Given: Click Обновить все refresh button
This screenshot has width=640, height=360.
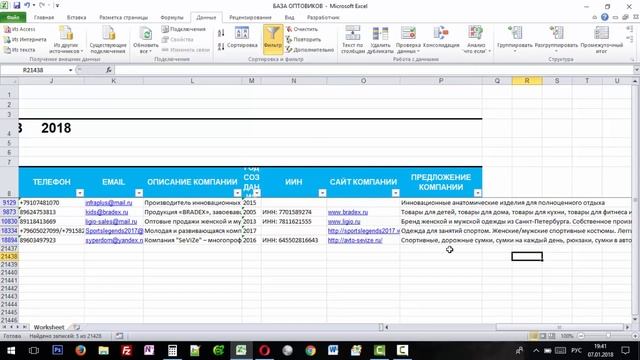Looking at the screenshot, I should point(146,39).
